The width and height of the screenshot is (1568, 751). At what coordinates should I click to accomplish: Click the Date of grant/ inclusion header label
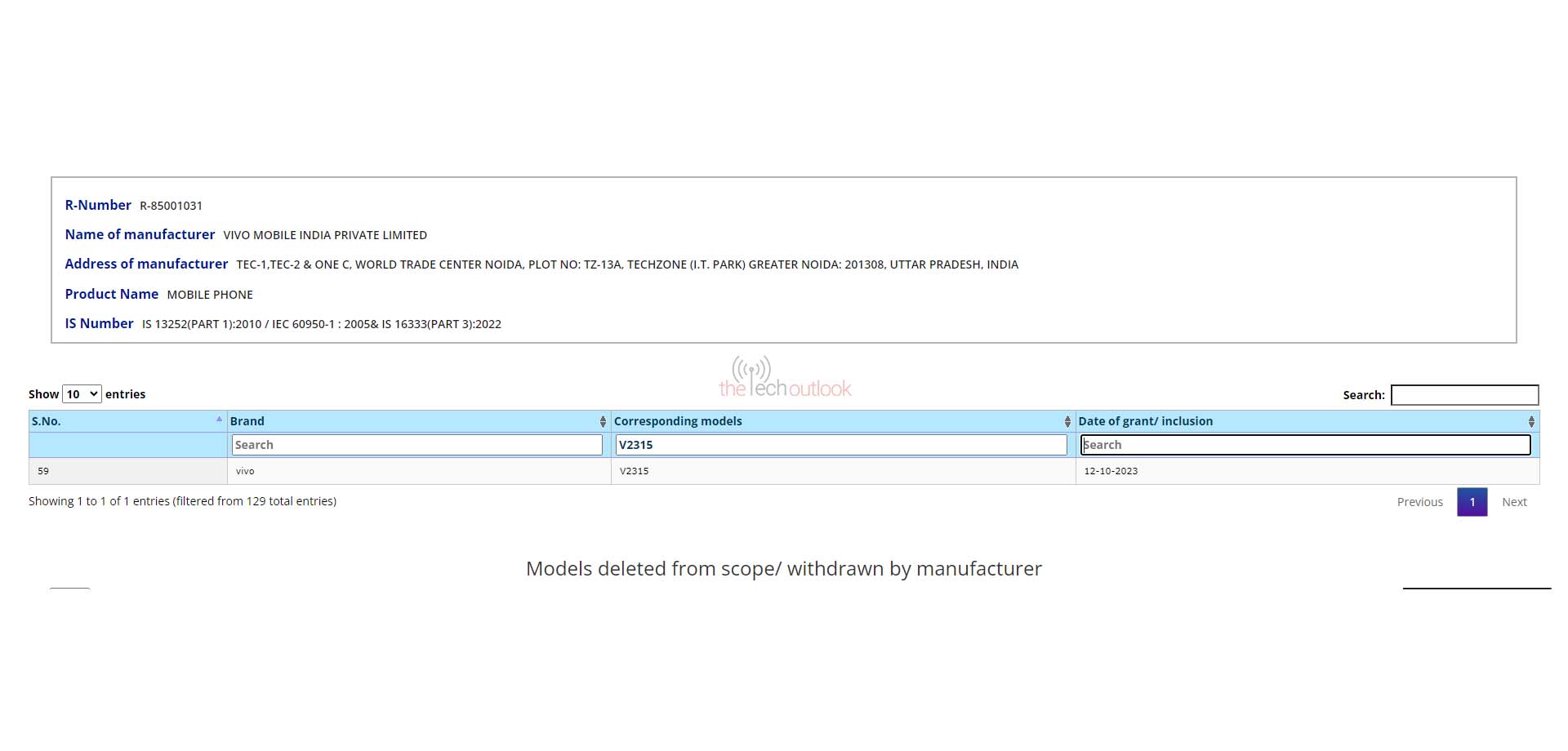point(1145,421)
